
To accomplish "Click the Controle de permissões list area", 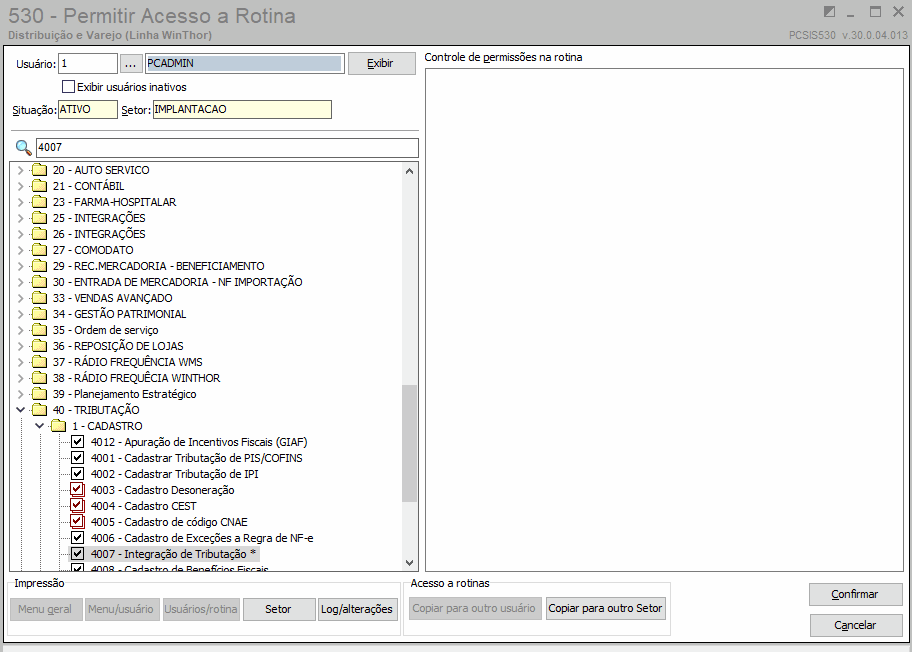I will point(664,320).
